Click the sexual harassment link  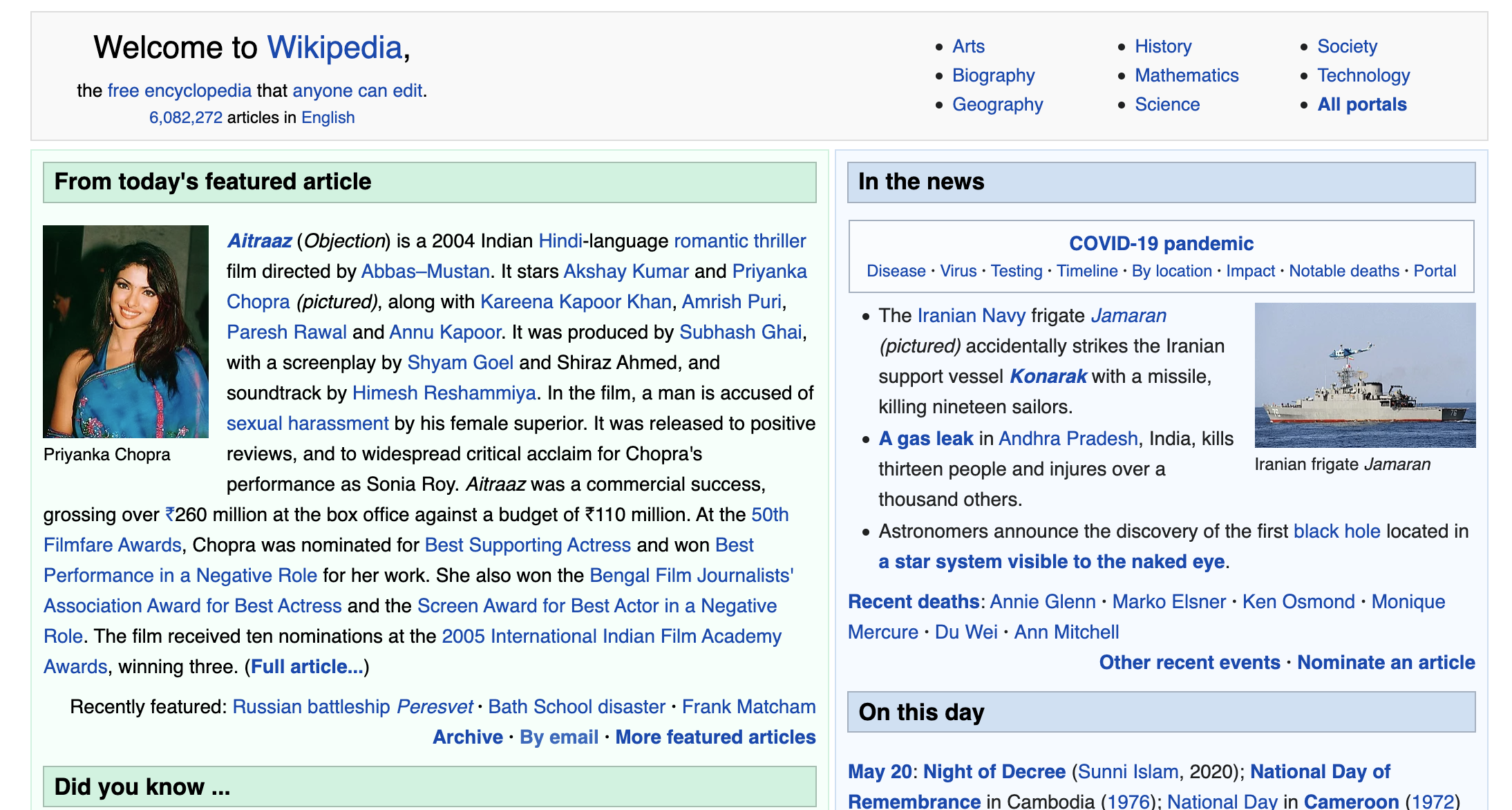pyautogui.click(x=308, y=424)
